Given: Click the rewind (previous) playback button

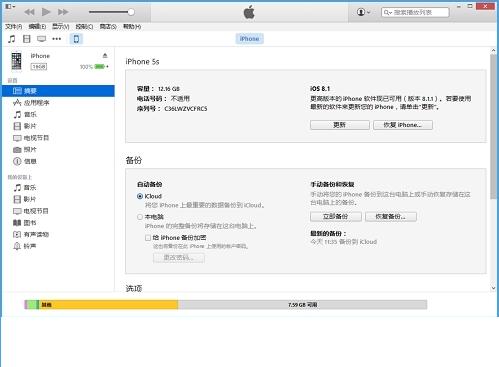Looking at the screenshot, I should (x=29, y=12).
